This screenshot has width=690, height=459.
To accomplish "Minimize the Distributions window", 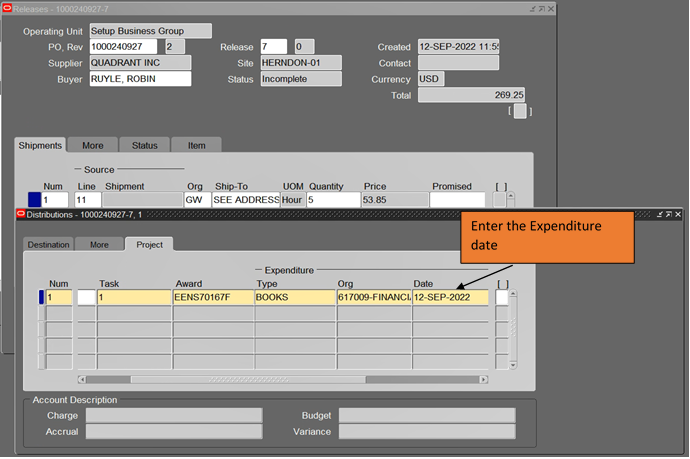I will click(x=660, y=214).
